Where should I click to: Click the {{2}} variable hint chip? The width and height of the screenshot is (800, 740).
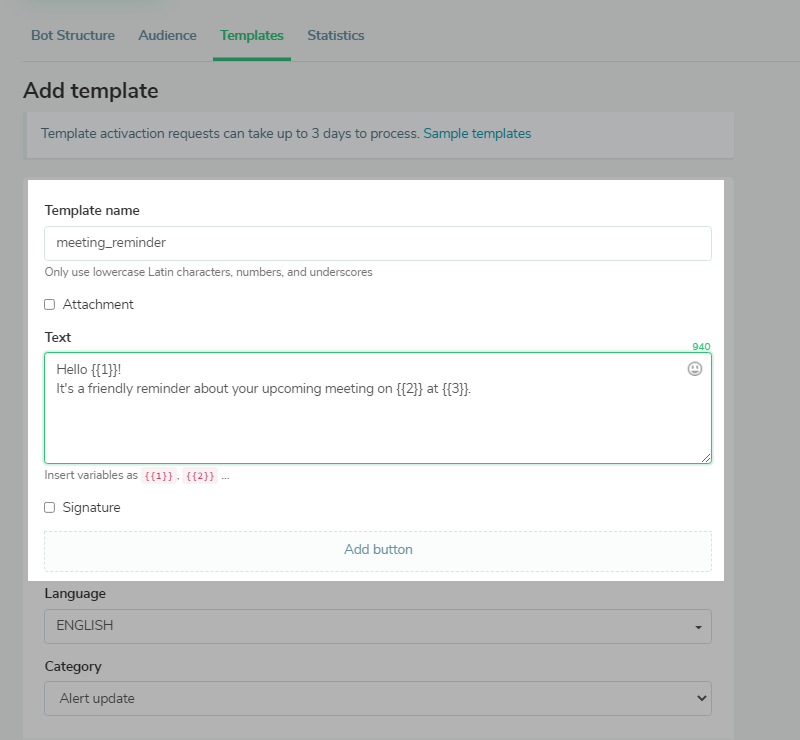(x=199, y=476)
